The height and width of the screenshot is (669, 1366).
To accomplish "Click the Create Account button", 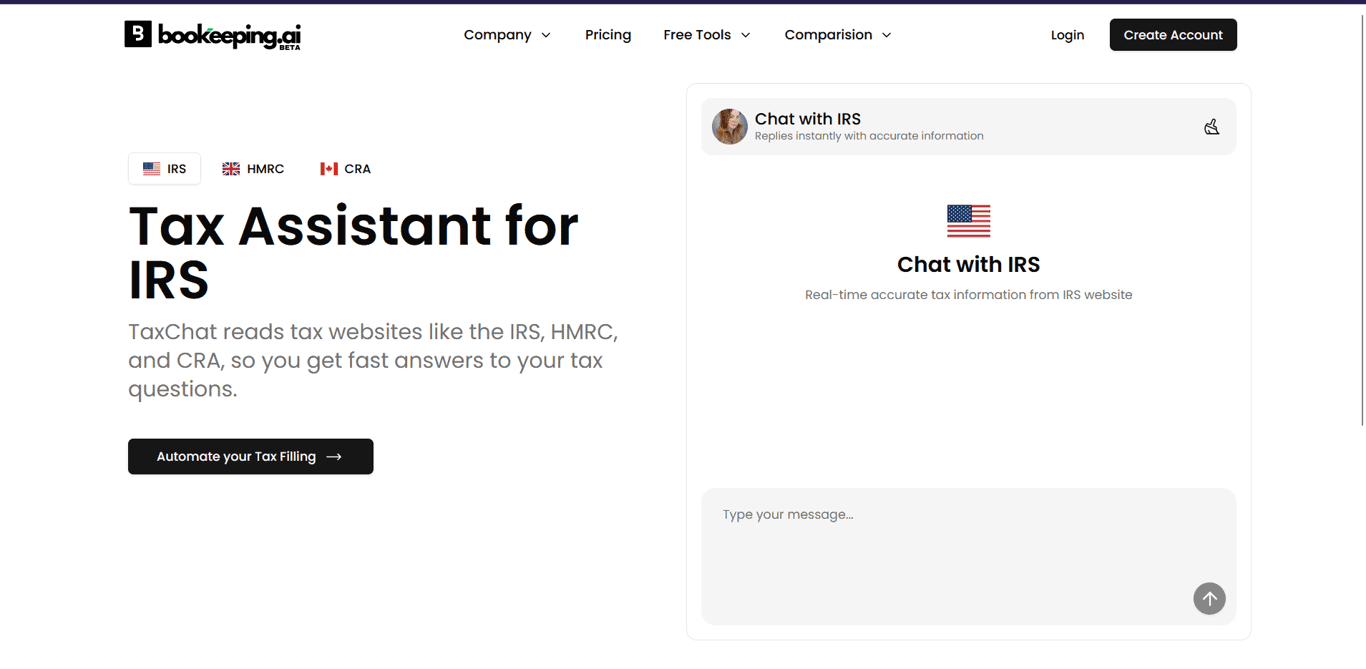I will (1172, 34).
